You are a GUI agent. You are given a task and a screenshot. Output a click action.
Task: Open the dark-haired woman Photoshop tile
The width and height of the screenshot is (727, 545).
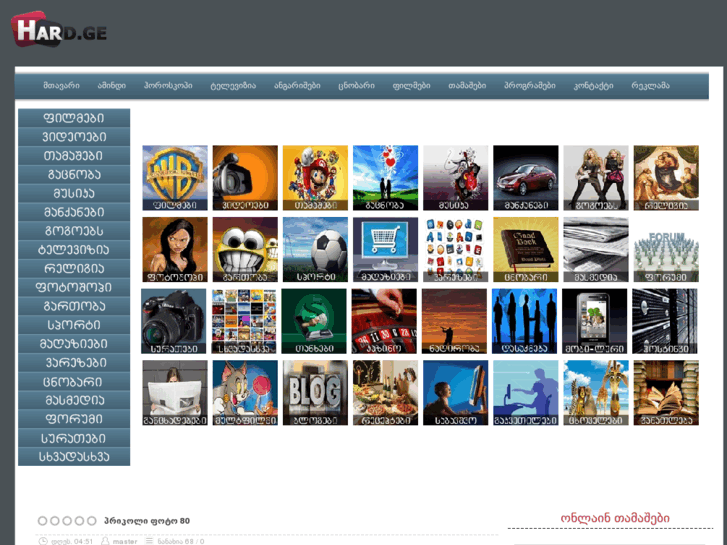click(175, 250)
